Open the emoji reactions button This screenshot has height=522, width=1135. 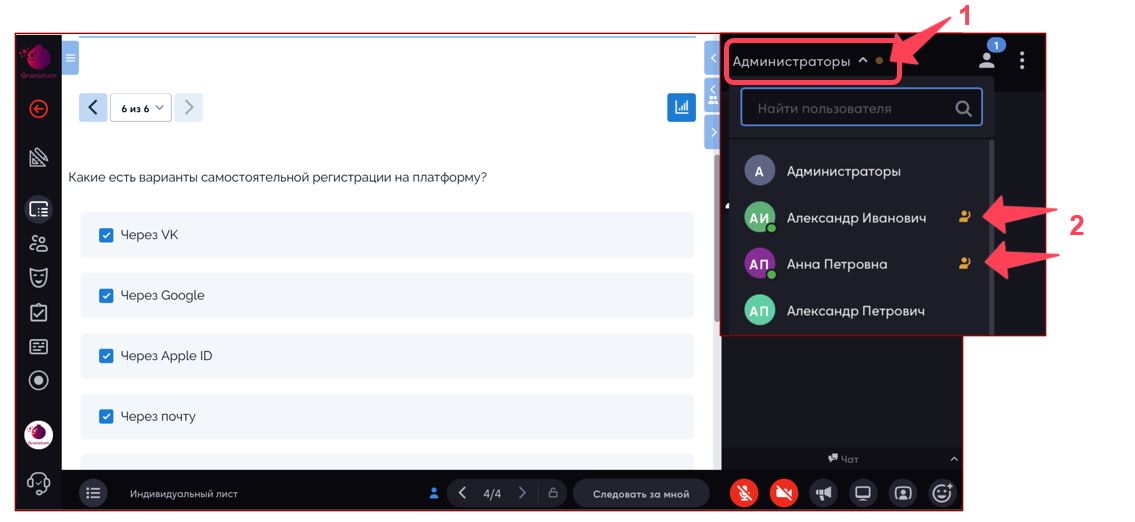point(942,493)
